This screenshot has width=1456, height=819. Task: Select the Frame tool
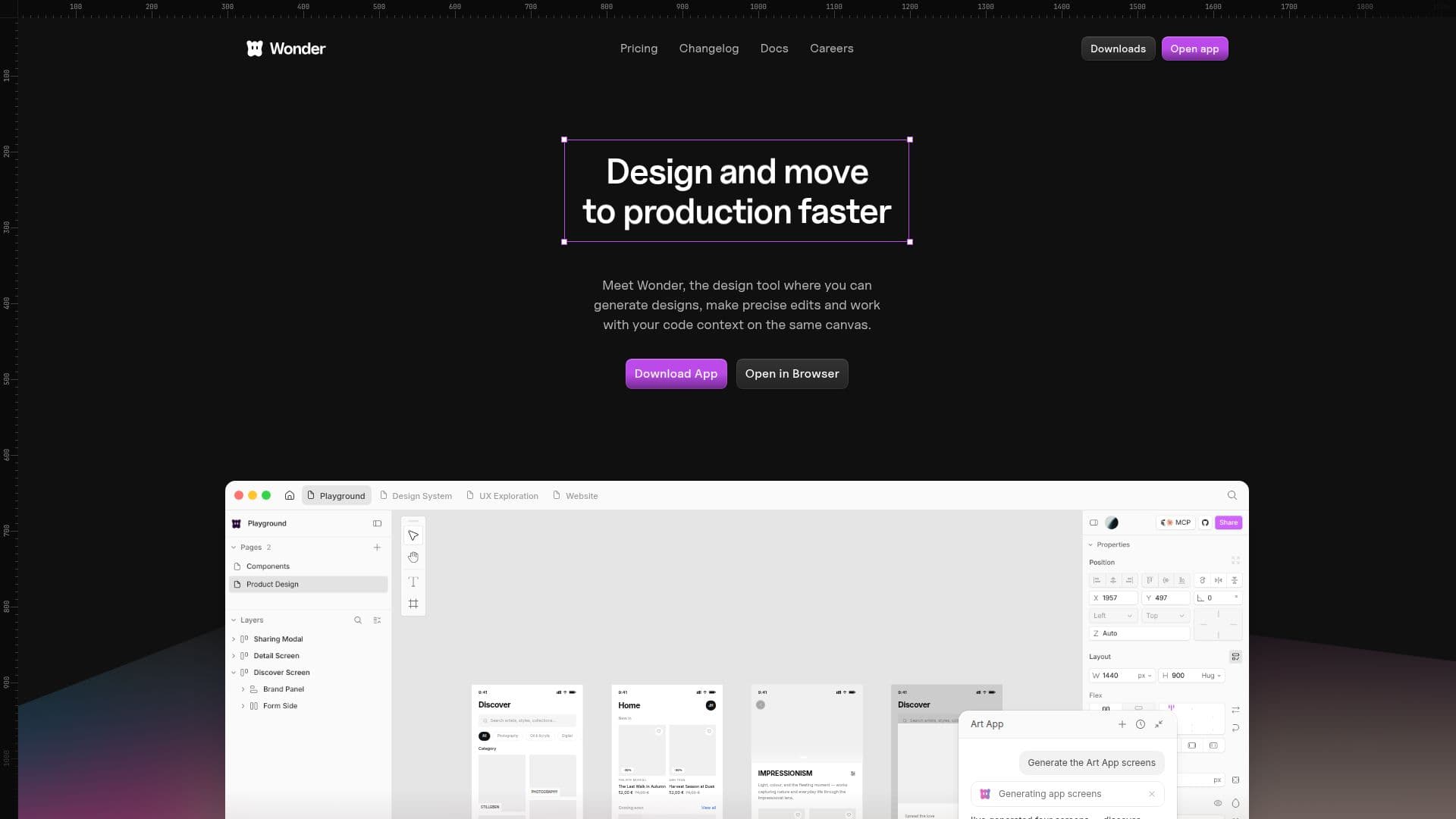click(413, 604)
